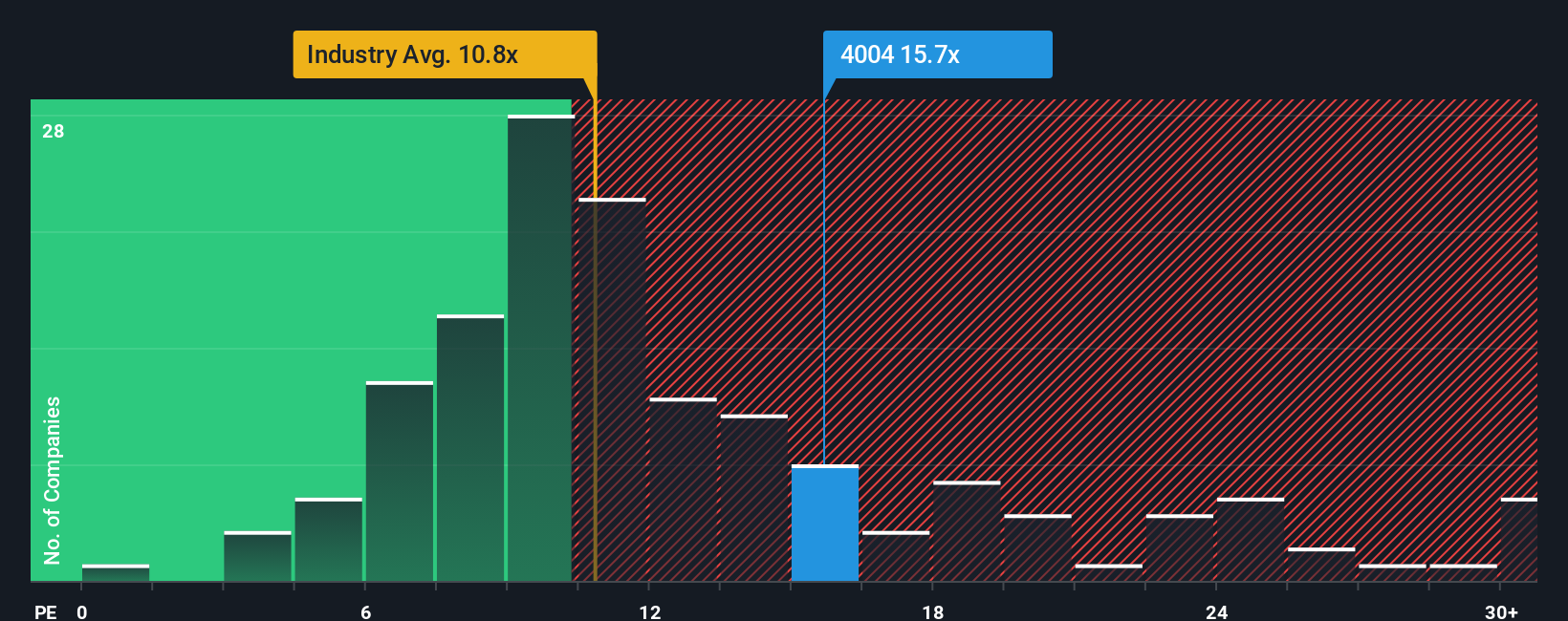Click the x-axis label 12
This screenshot has height=621, width=1568.
click(650, 611)
